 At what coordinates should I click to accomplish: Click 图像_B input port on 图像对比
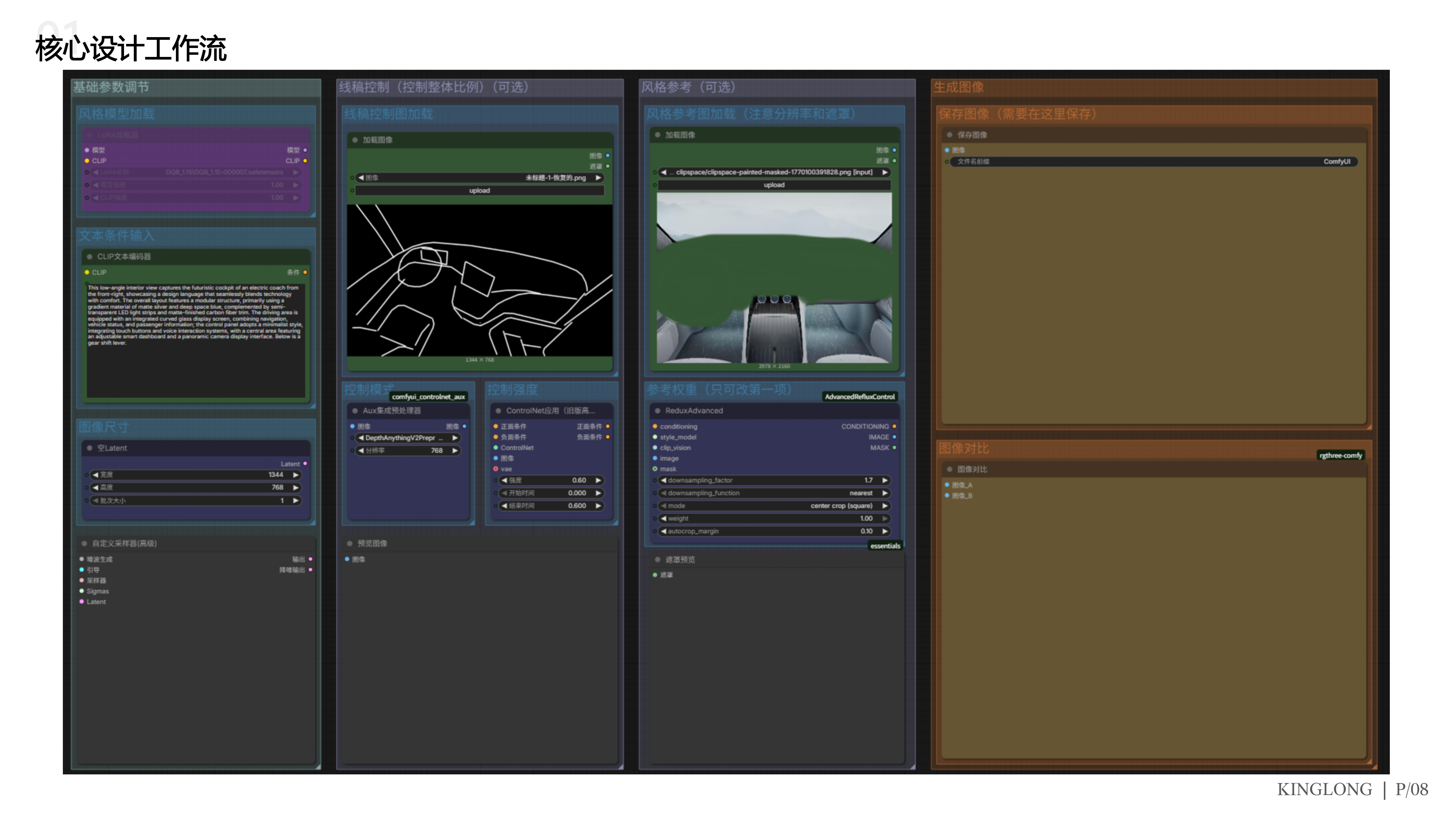(947, 496)
